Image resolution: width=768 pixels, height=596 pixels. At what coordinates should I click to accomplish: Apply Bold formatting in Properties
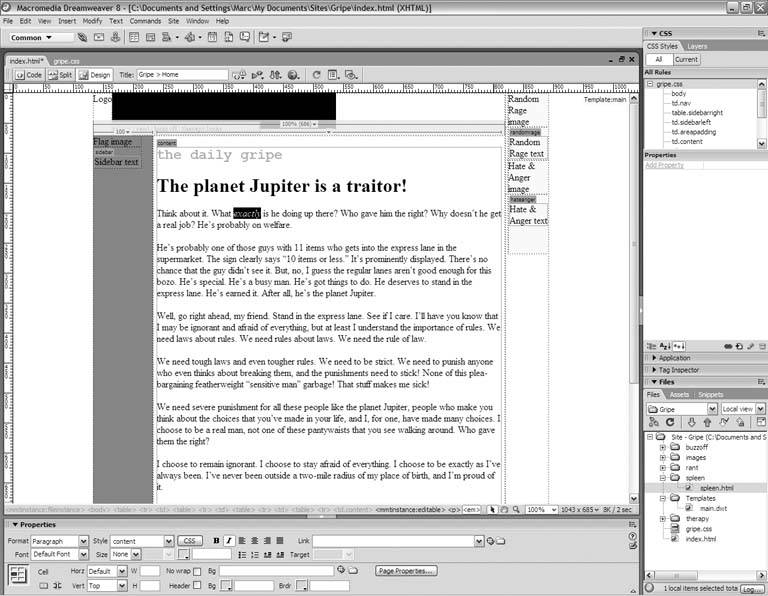pos(216,541)
